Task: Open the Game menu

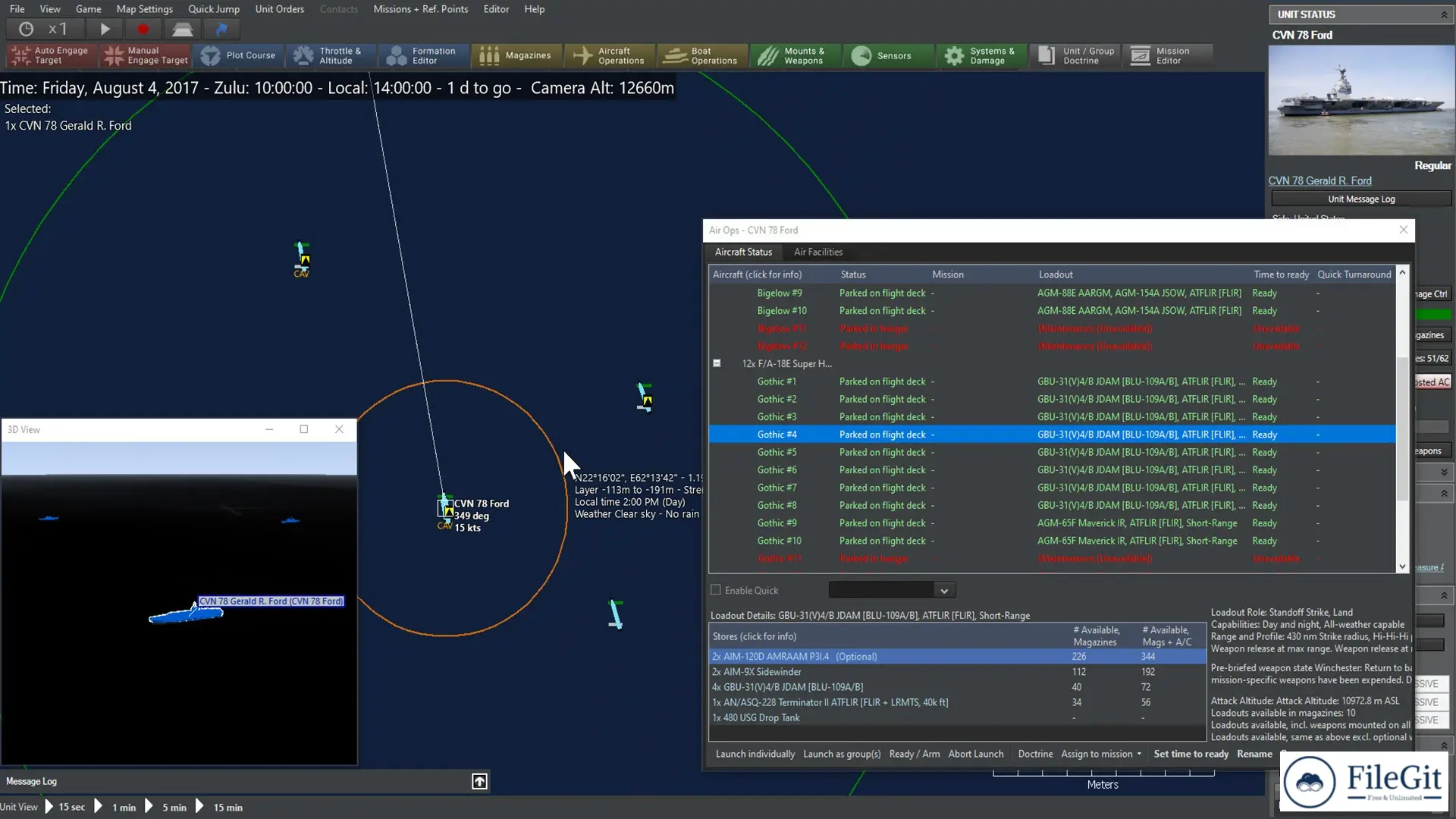Action: click(88, 9)
